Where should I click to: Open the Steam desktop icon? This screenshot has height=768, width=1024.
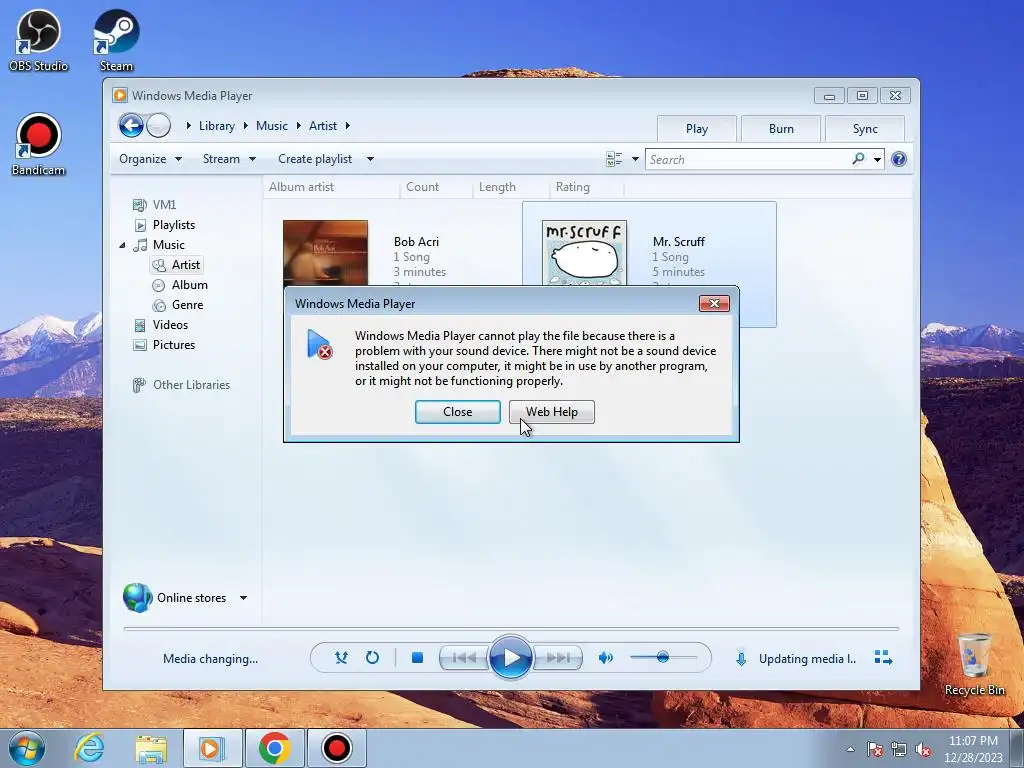pyautogui.click(x=116, y=40)
